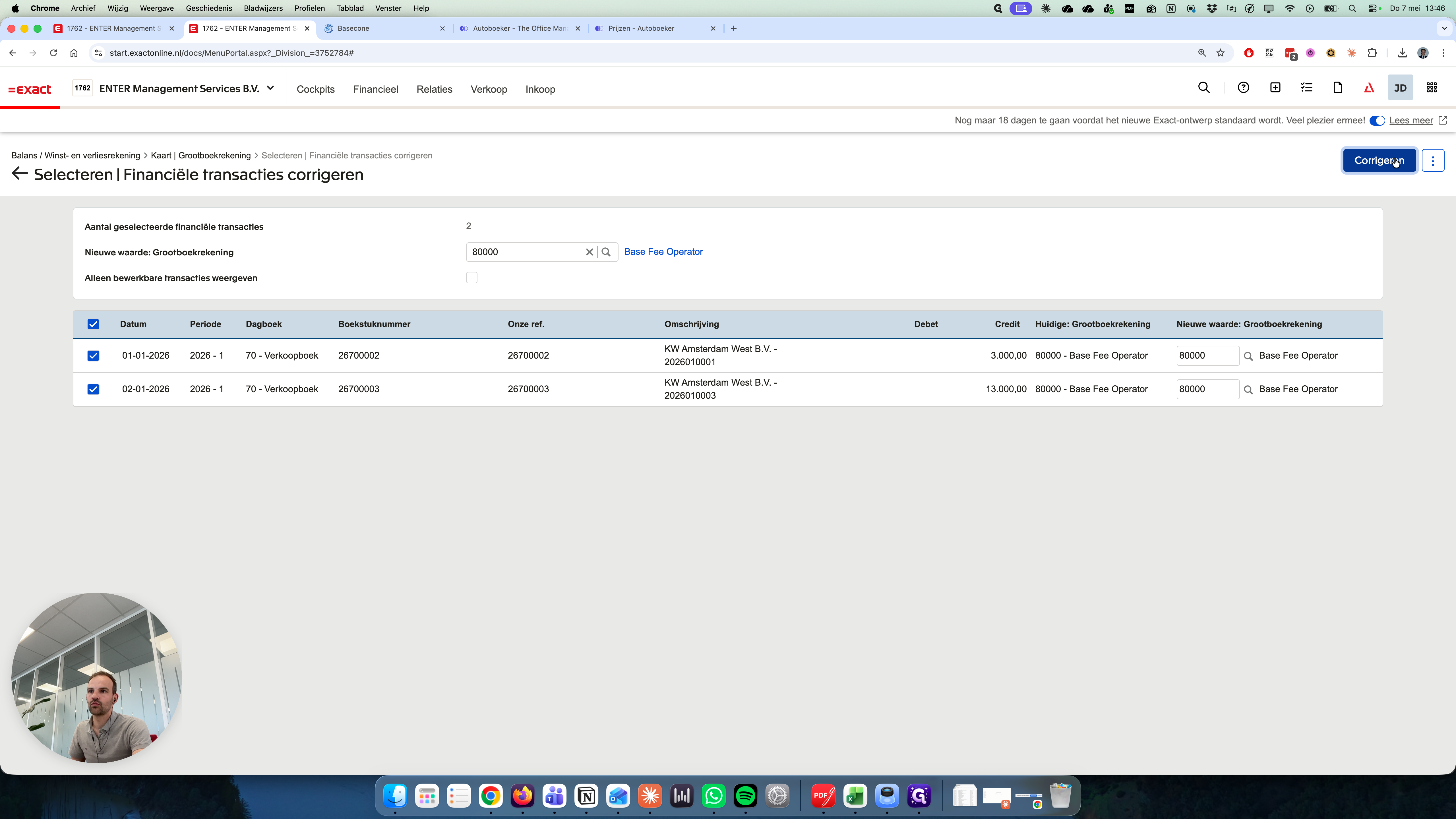Open the three-dot menu beside Corrigeren

coord(1433,160)
